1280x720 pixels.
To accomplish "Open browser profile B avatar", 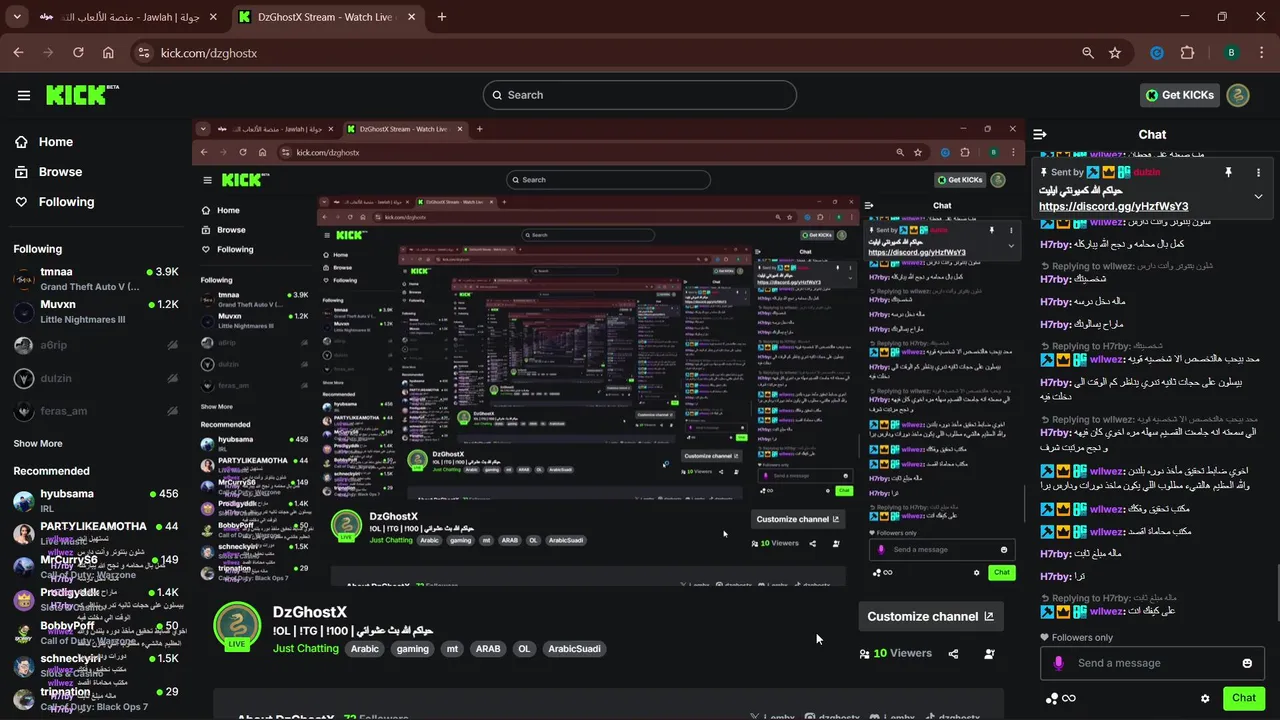I will 1231,53.
